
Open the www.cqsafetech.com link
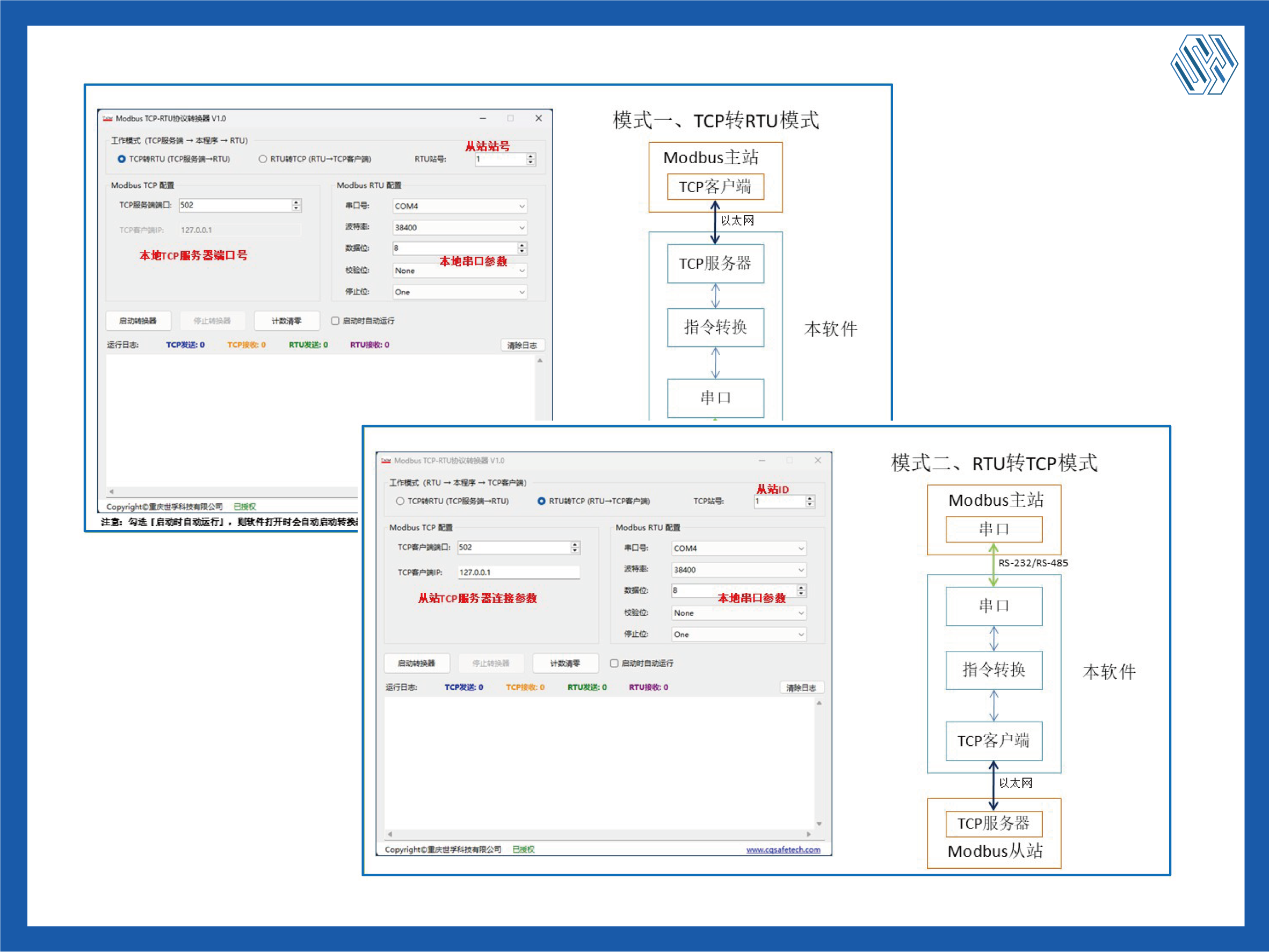pos(782,849)
